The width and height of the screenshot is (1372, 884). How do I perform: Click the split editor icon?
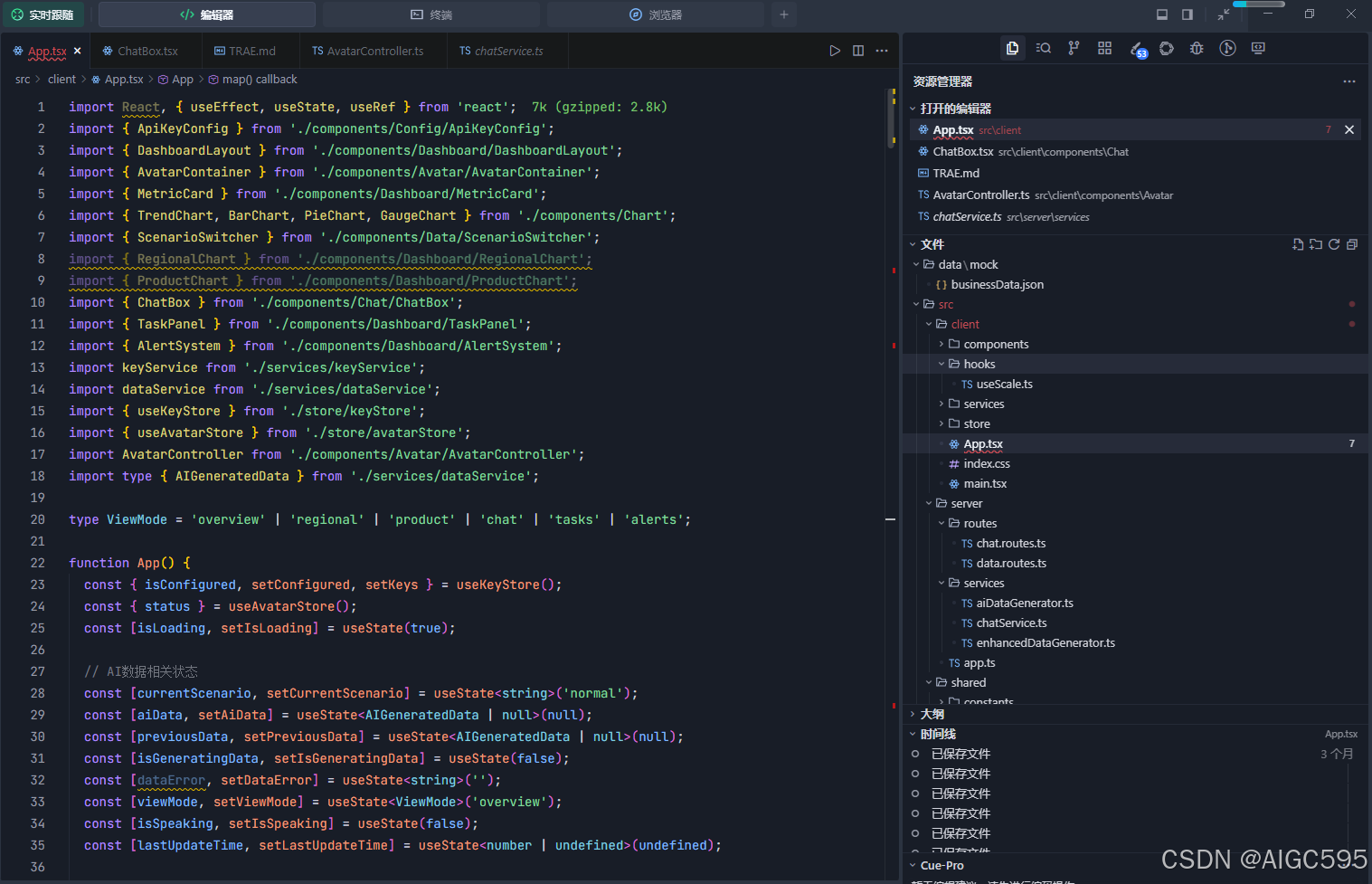click(858, 51)
